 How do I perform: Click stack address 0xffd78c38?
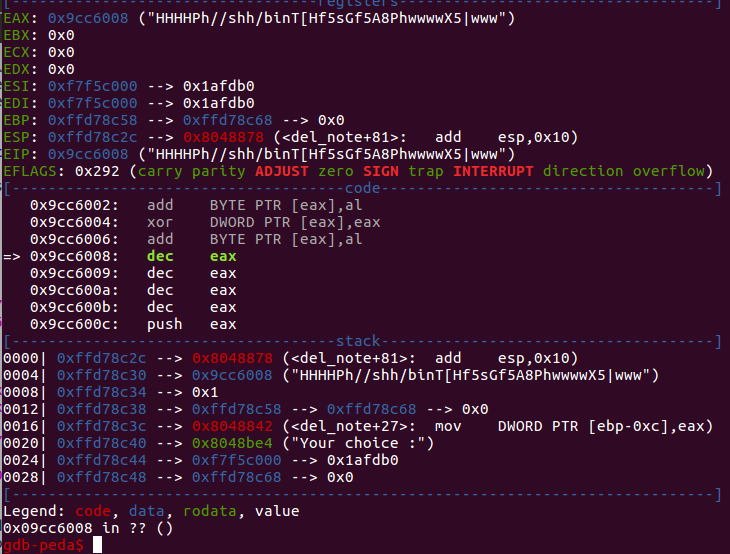(101, 410)
